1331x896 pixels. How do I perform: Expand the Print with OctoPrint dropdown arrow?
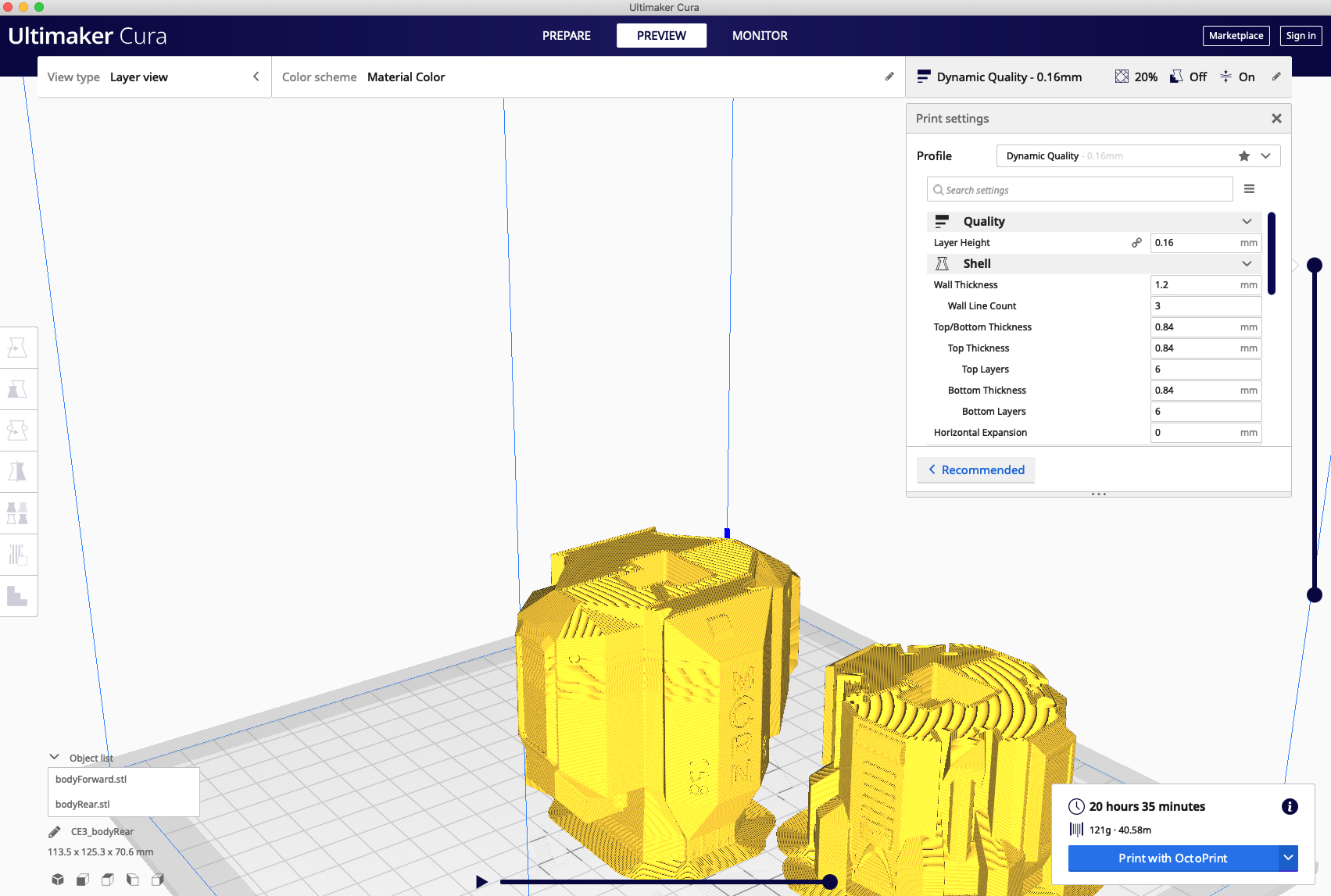tap(1287, 858)
